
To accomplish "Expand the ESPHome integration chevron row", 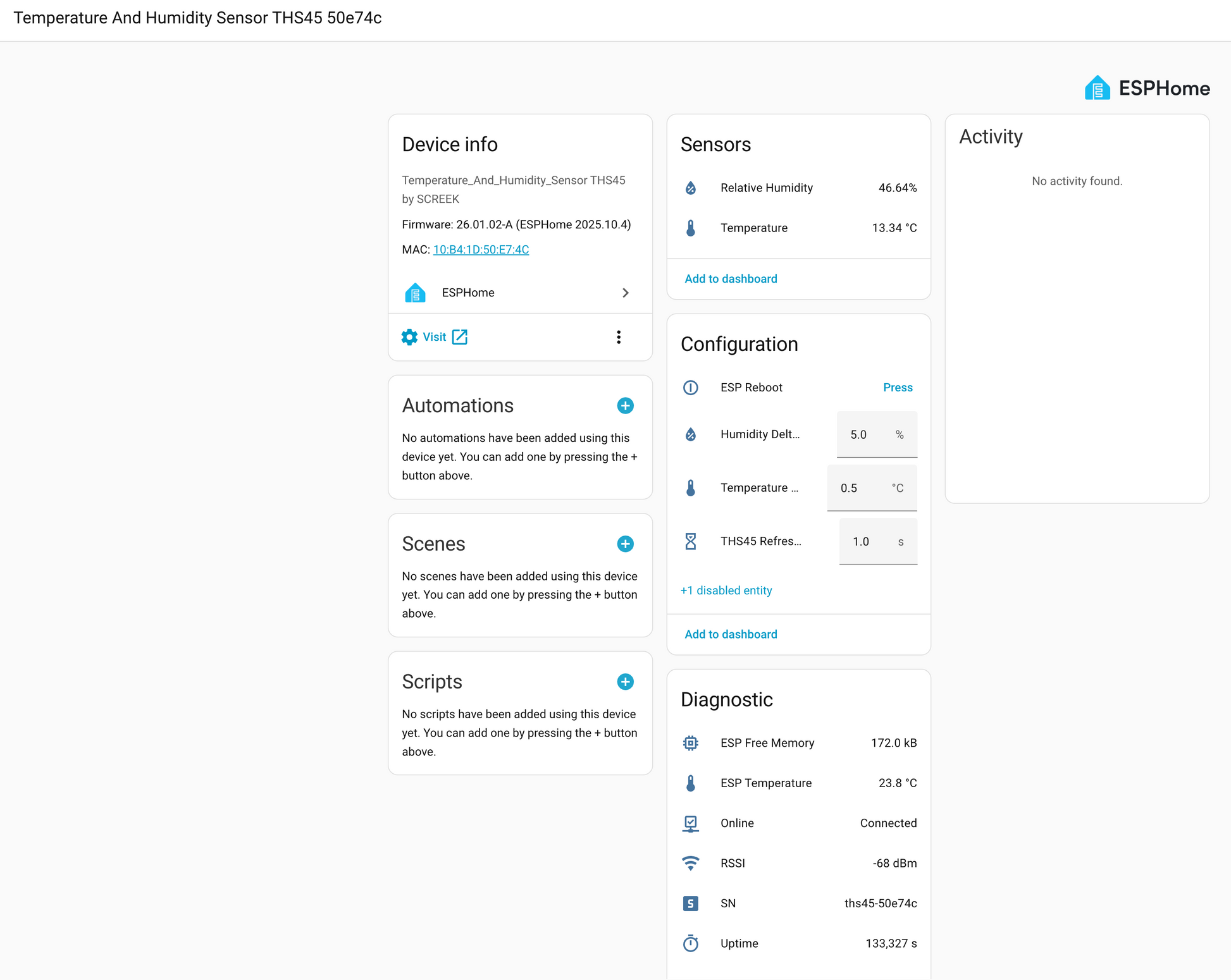I will [625, 293].
